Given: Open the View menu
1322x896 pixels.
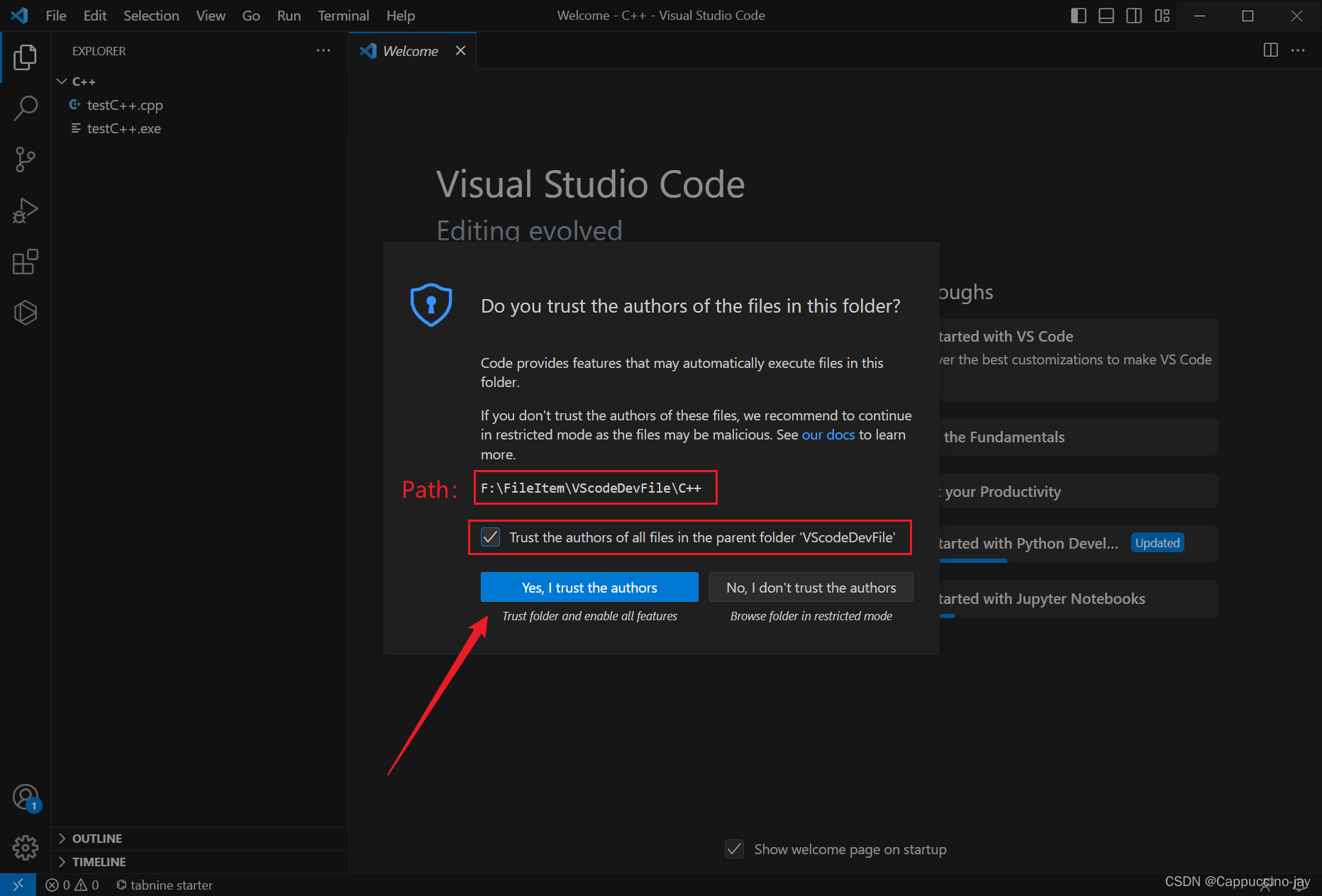Looking at the screenshot, I should (x=211, y=16).
